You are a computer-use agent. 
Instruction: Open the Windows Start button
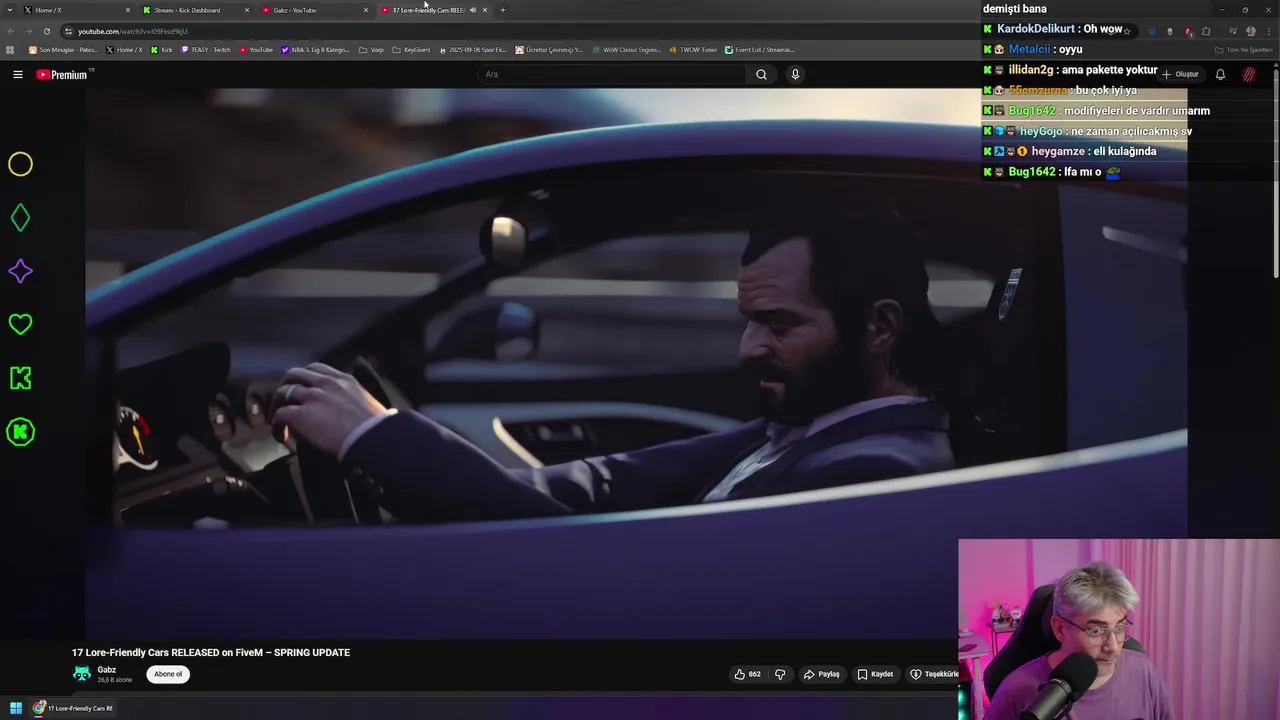point(16,708)
